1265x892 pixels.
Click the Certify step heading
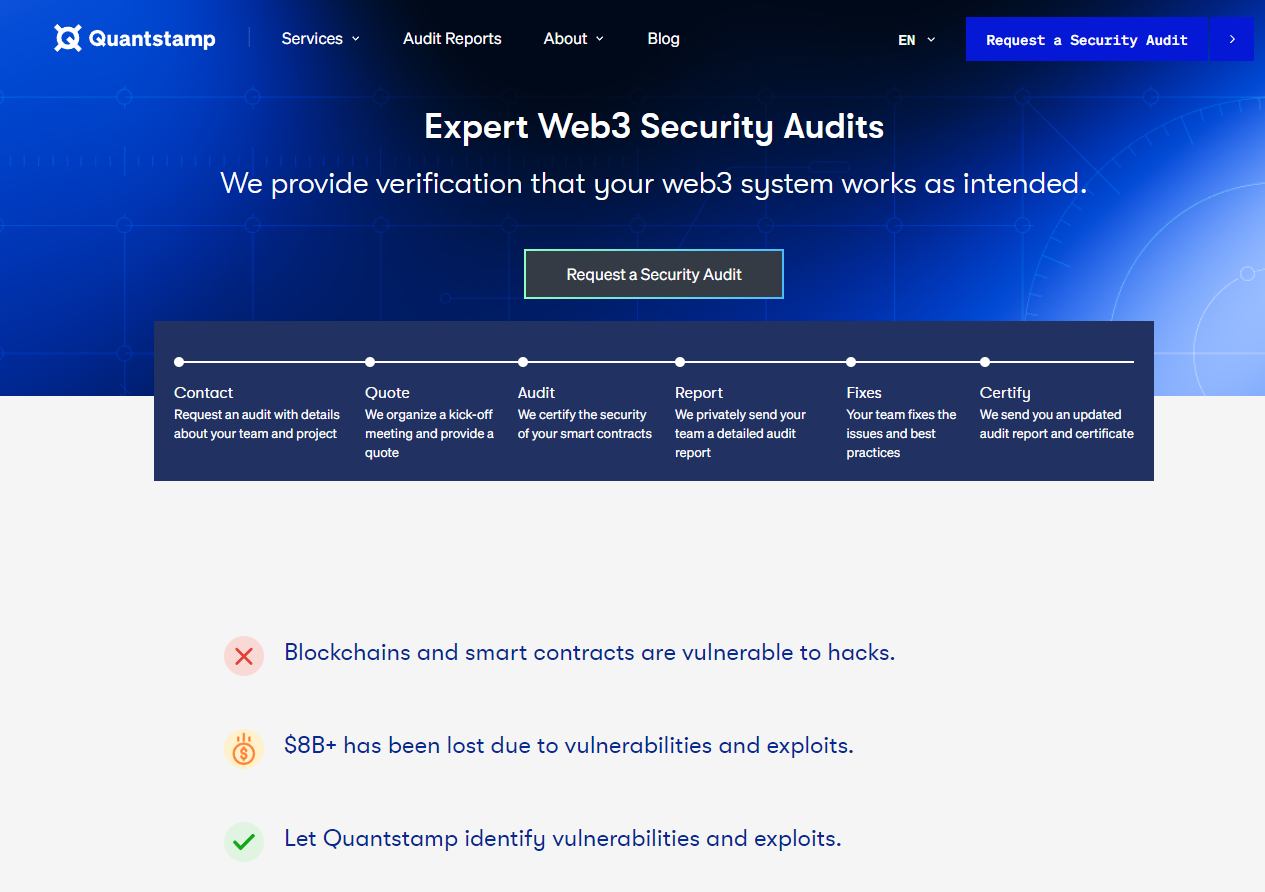pyautogui.click(x=1005, y=393)
